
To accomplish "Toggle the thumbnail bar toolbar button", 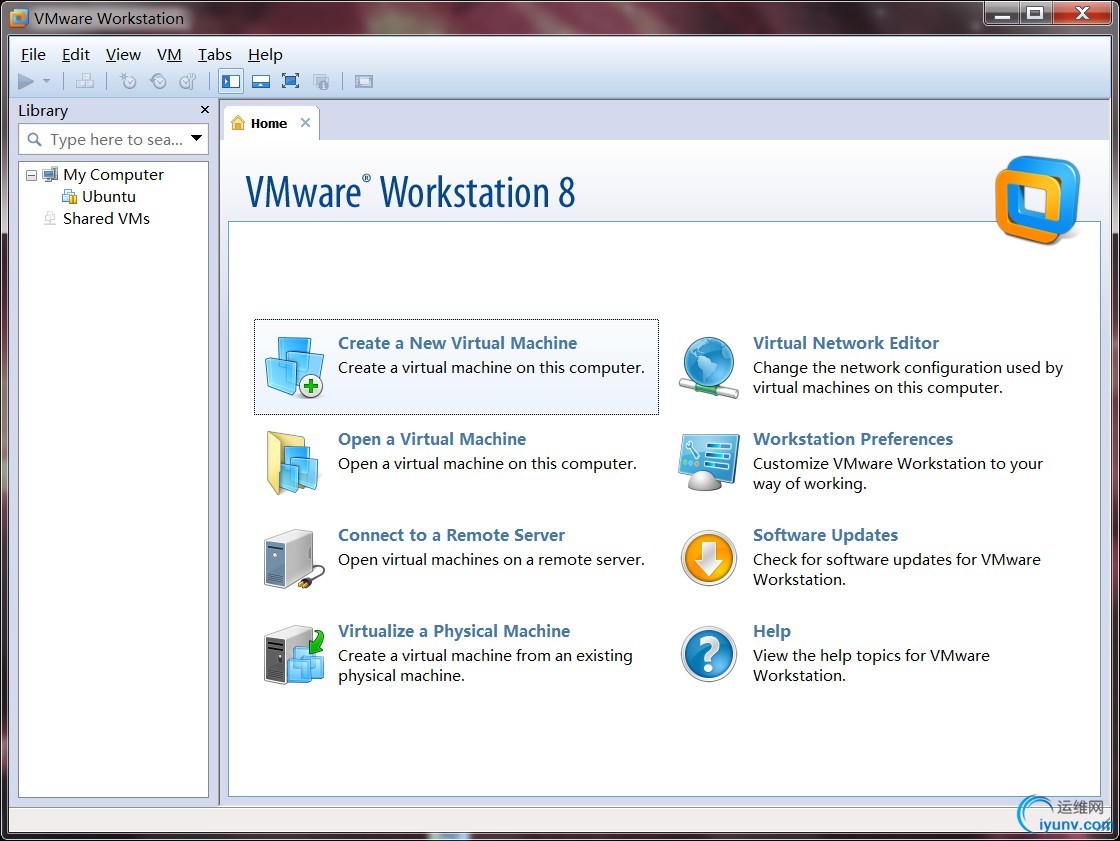I will pos(261,82).
